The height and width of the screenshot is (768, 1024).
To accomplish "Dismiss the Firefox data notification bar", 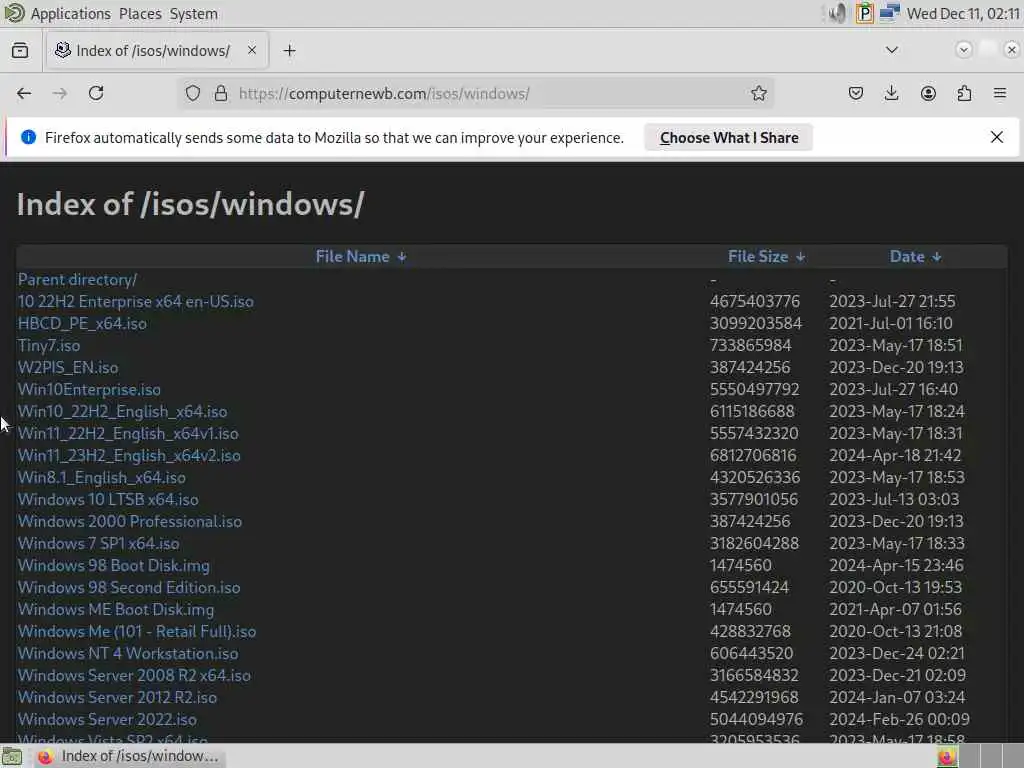I will pyautogui.click(x=997, y=137).
